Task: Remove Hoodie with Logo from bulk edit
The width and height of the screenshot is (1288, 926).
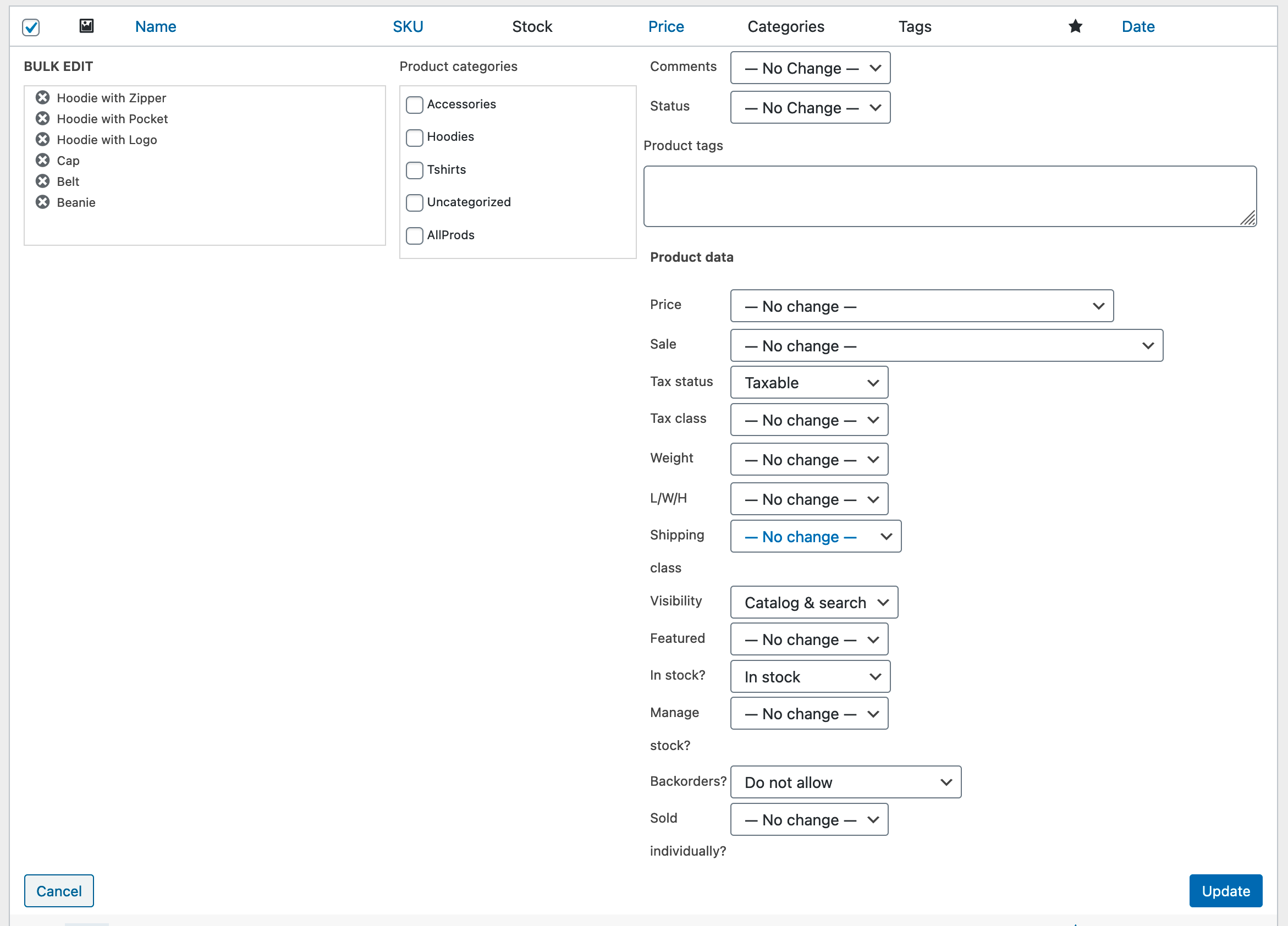Action: coord(42,140)
